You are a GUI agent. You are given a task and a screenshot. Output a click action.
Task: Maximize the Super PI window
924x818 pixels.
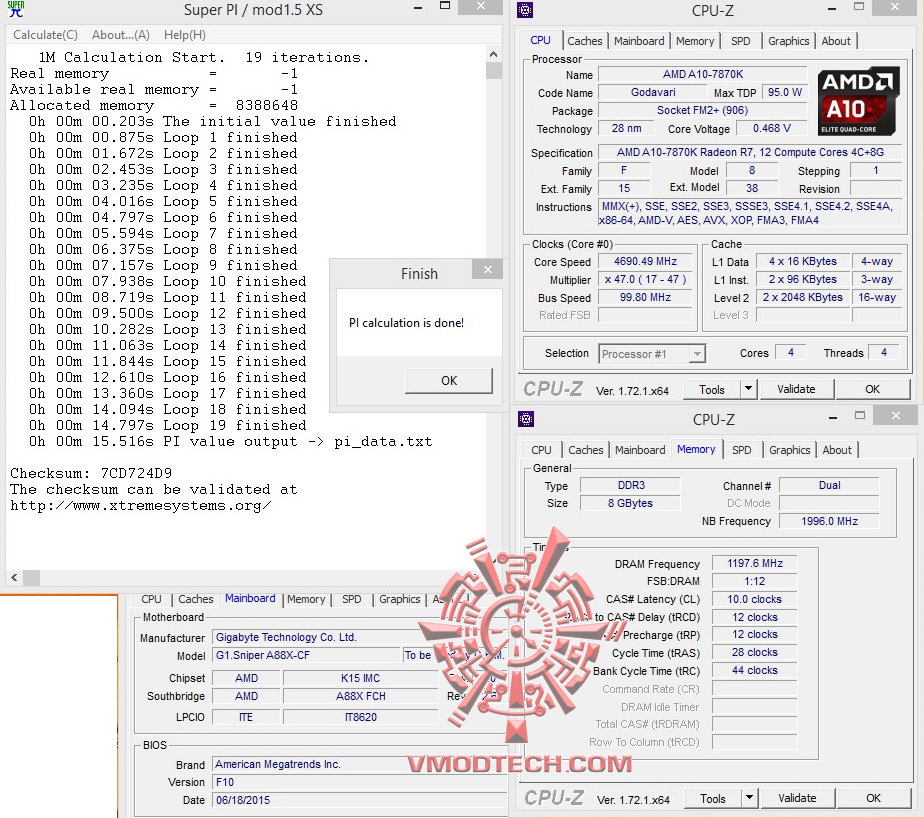coord(445,6)
